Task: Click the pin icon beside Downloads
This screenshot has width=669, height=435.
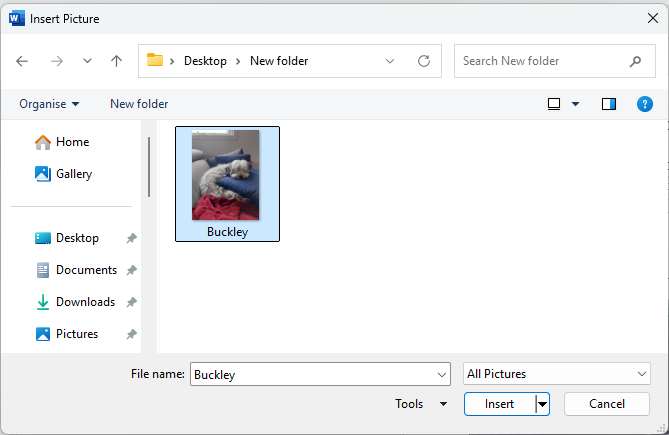Action: [131, 302]
